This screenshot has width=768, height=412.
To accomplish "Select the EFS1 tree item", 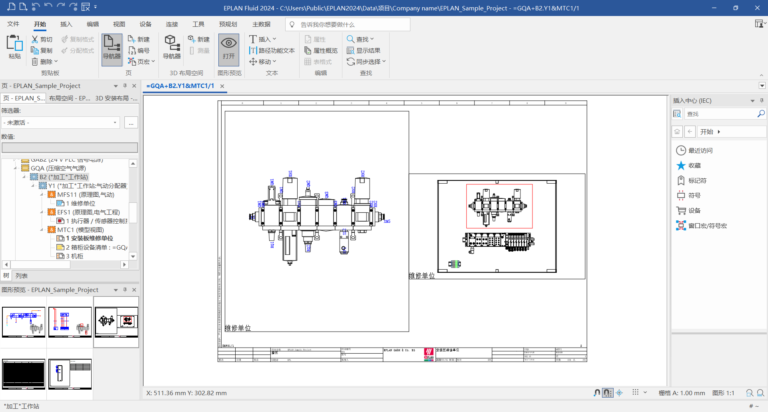I will (x=88, y=212).
